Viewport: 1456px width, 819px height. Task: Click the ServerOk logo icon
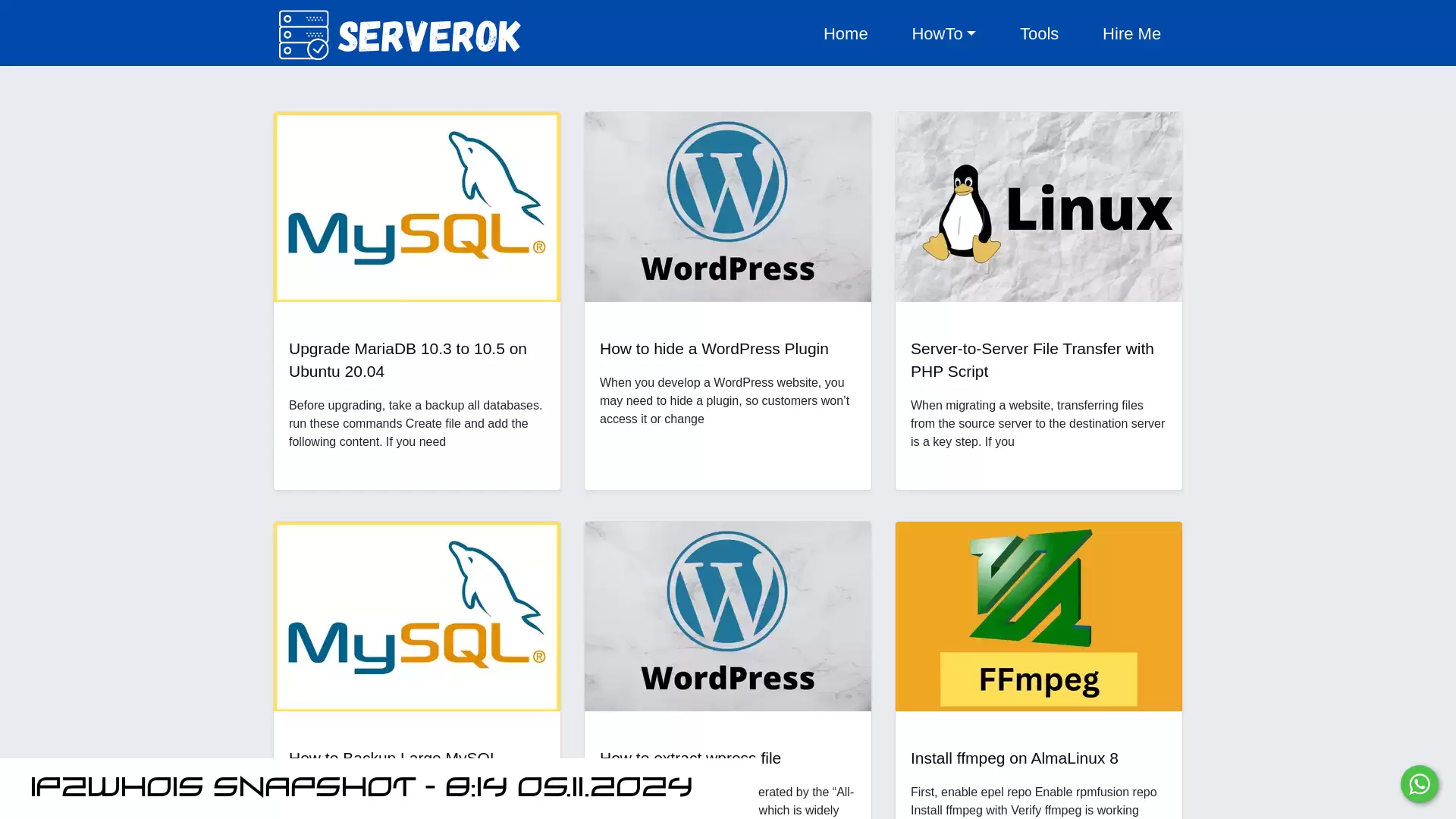[303, 35]
